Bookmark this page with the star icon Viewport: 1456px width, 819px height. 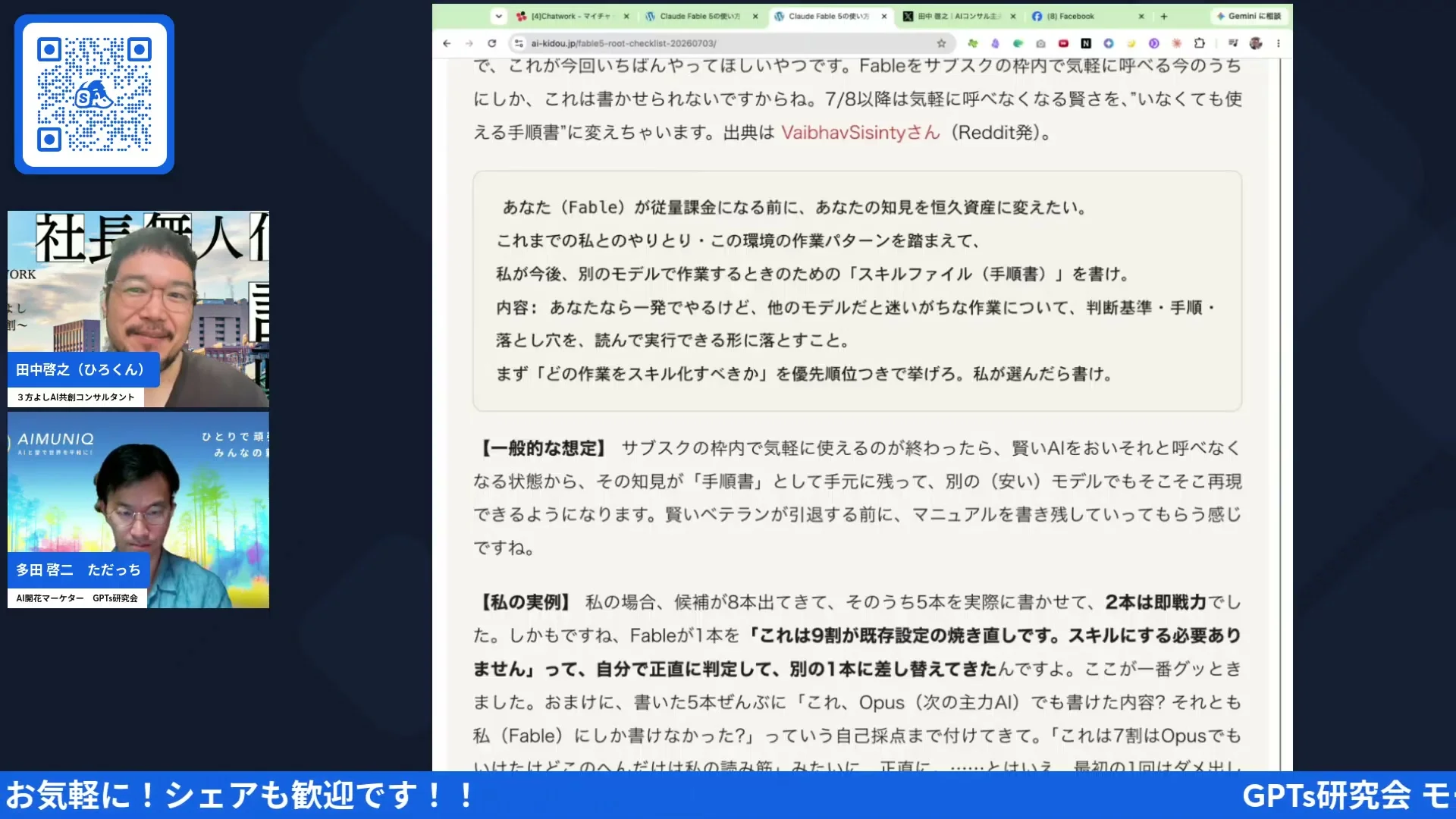(941, 43)
